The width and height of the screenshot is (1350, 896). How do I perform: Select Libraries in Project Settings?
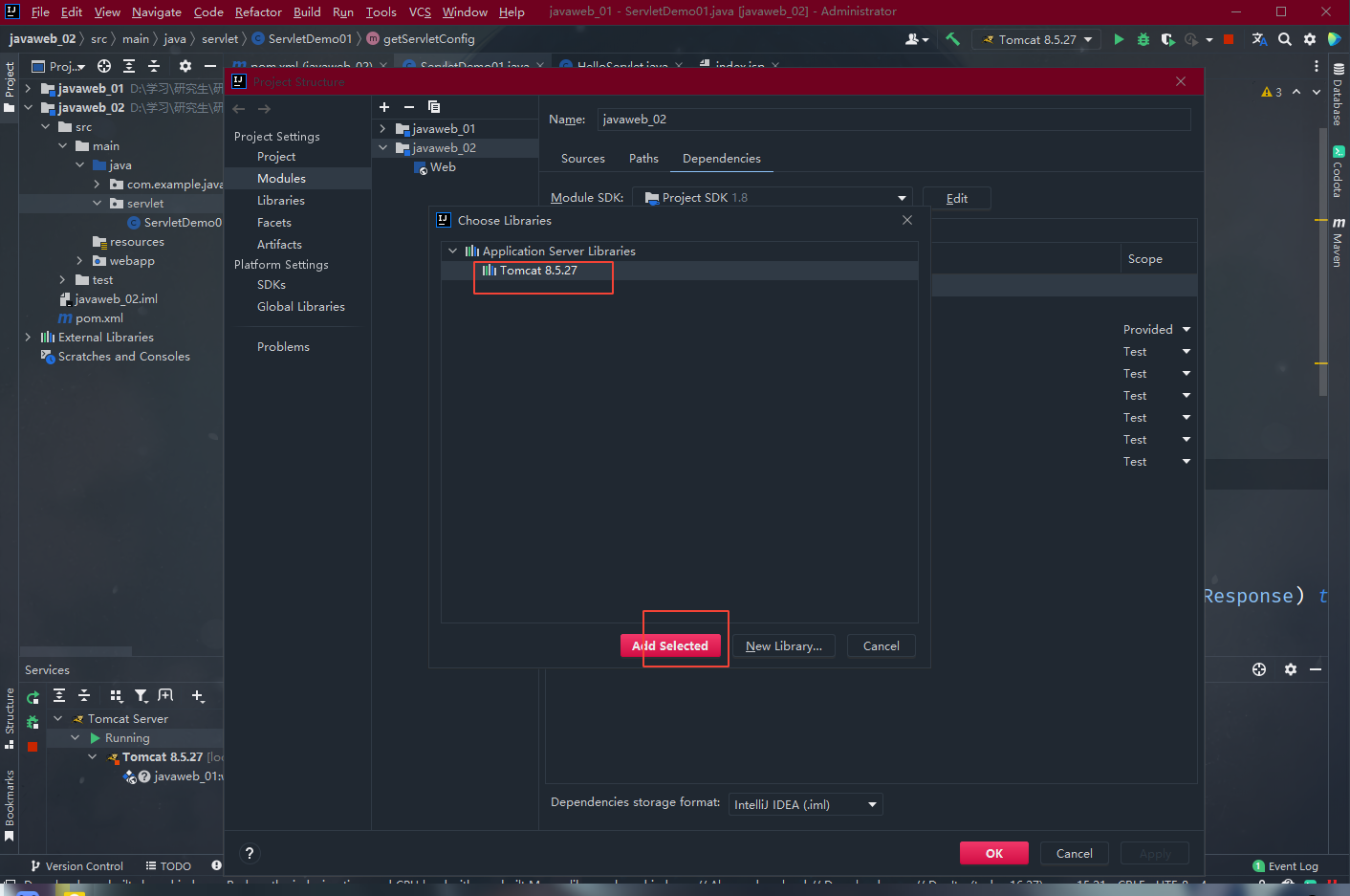(281, 201)
